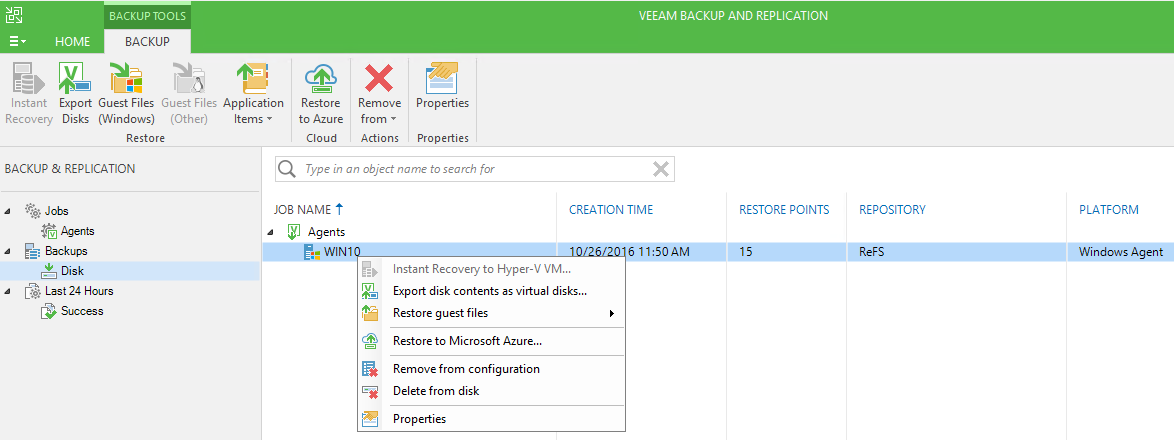
Task: Select the BACKUP ribbon tab
Action: [147, 42]
